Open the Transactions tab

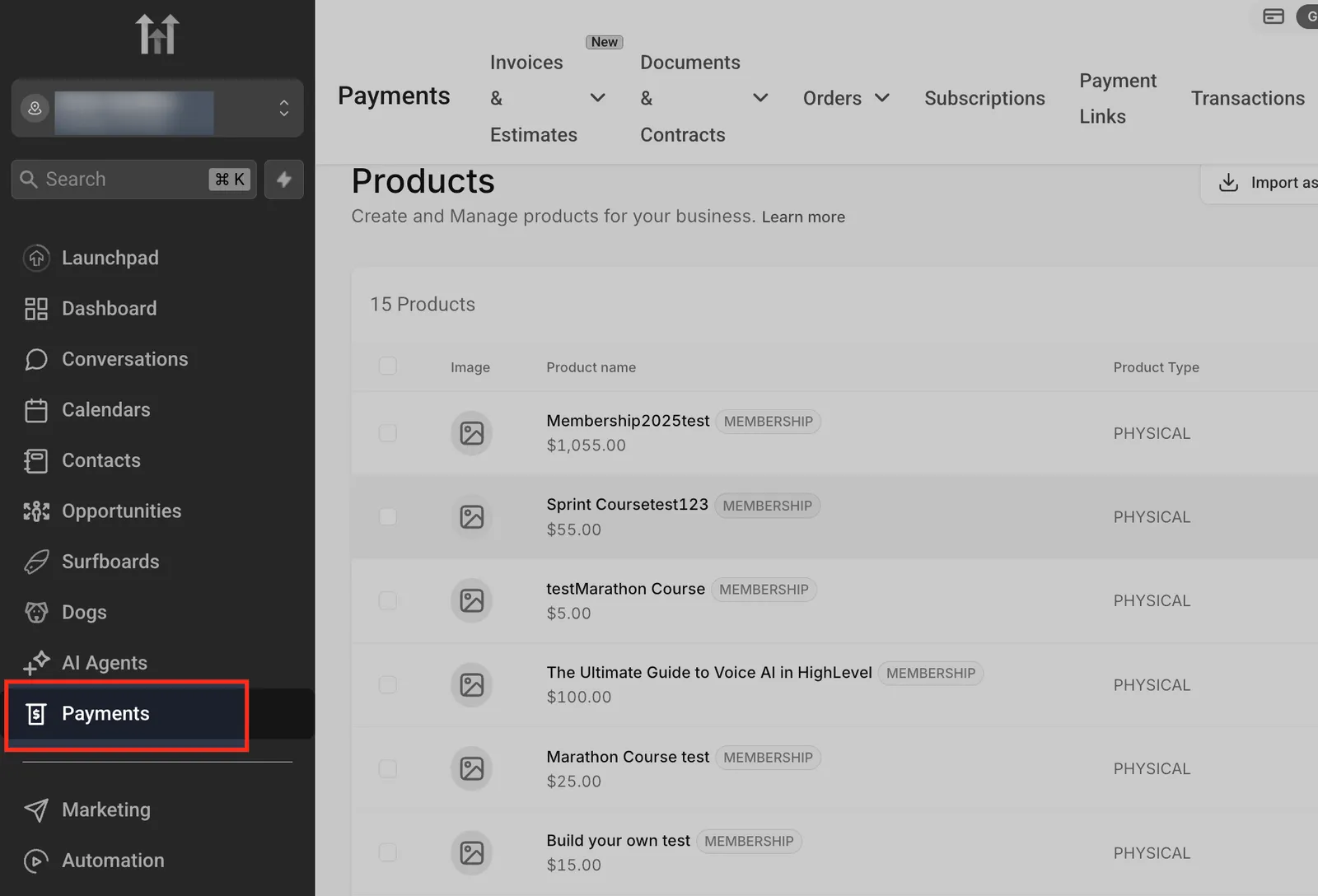1248,98
